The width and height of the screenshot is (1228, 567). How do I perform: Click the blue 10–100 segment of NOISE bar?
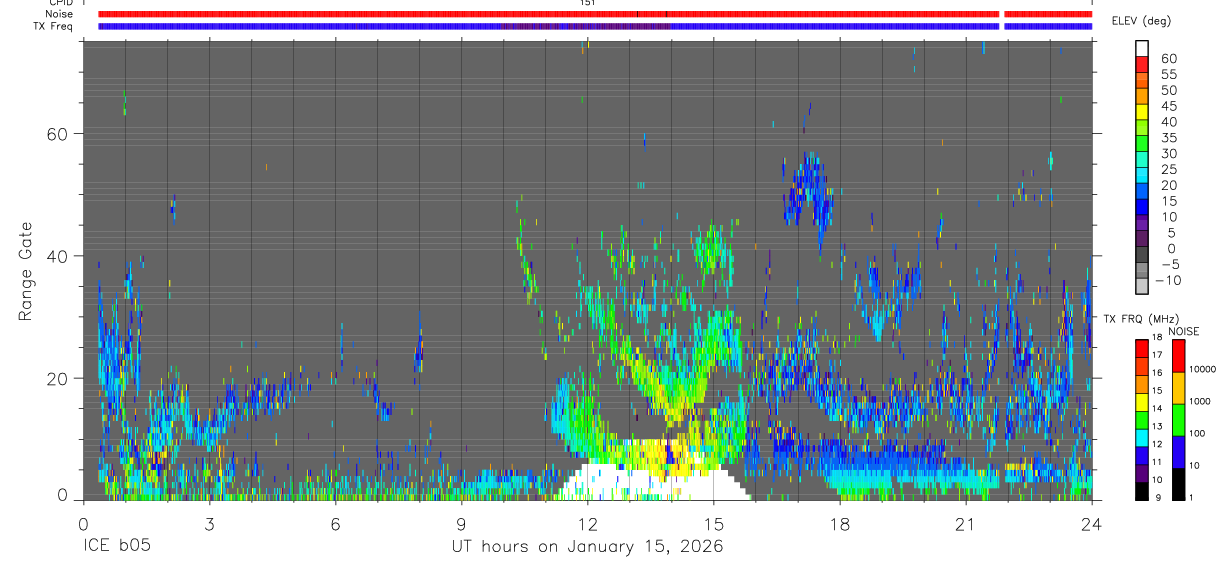point(1177,450)
